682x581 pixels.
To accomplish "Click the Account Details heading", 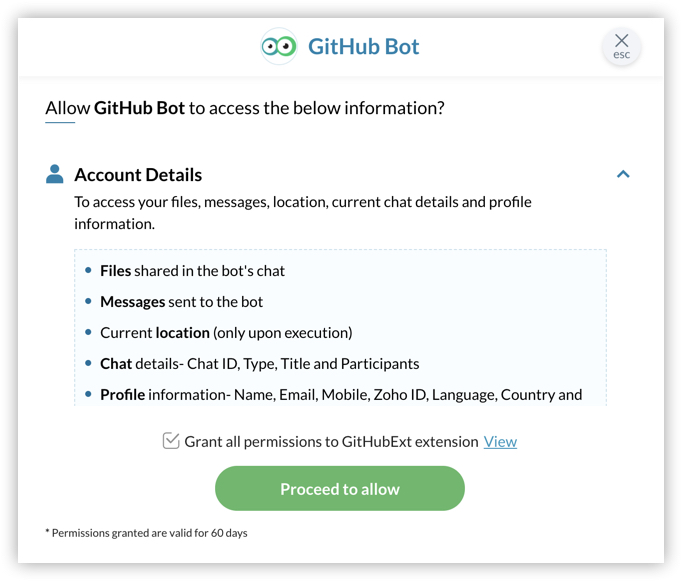I will coord(138,175).
